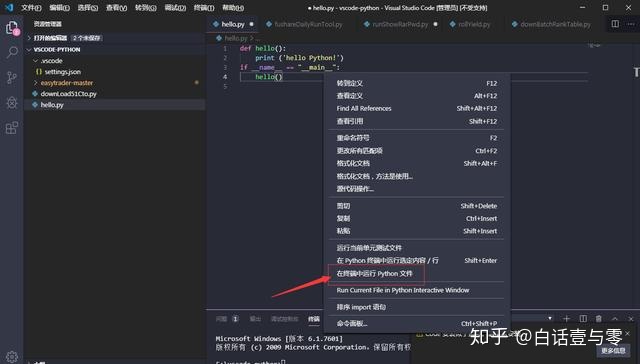
Task: Click the kill terminal trash icon
Action: pos(598,318)
